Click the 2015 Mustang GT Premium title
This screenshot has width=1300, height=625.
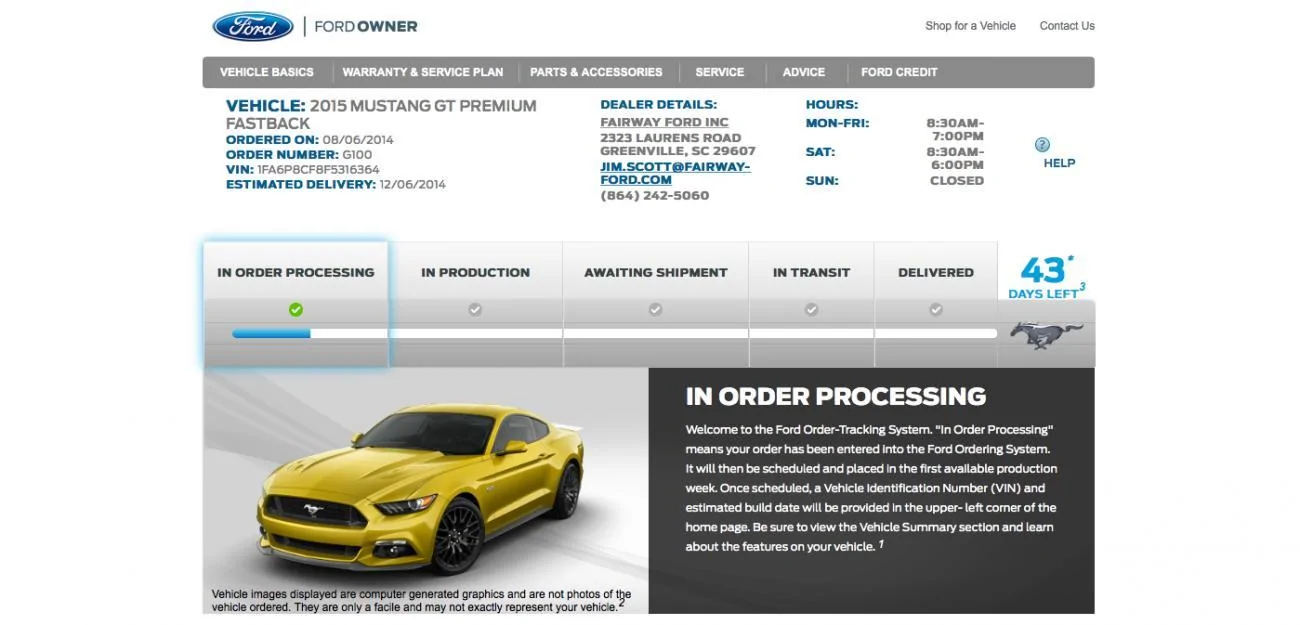381,114
